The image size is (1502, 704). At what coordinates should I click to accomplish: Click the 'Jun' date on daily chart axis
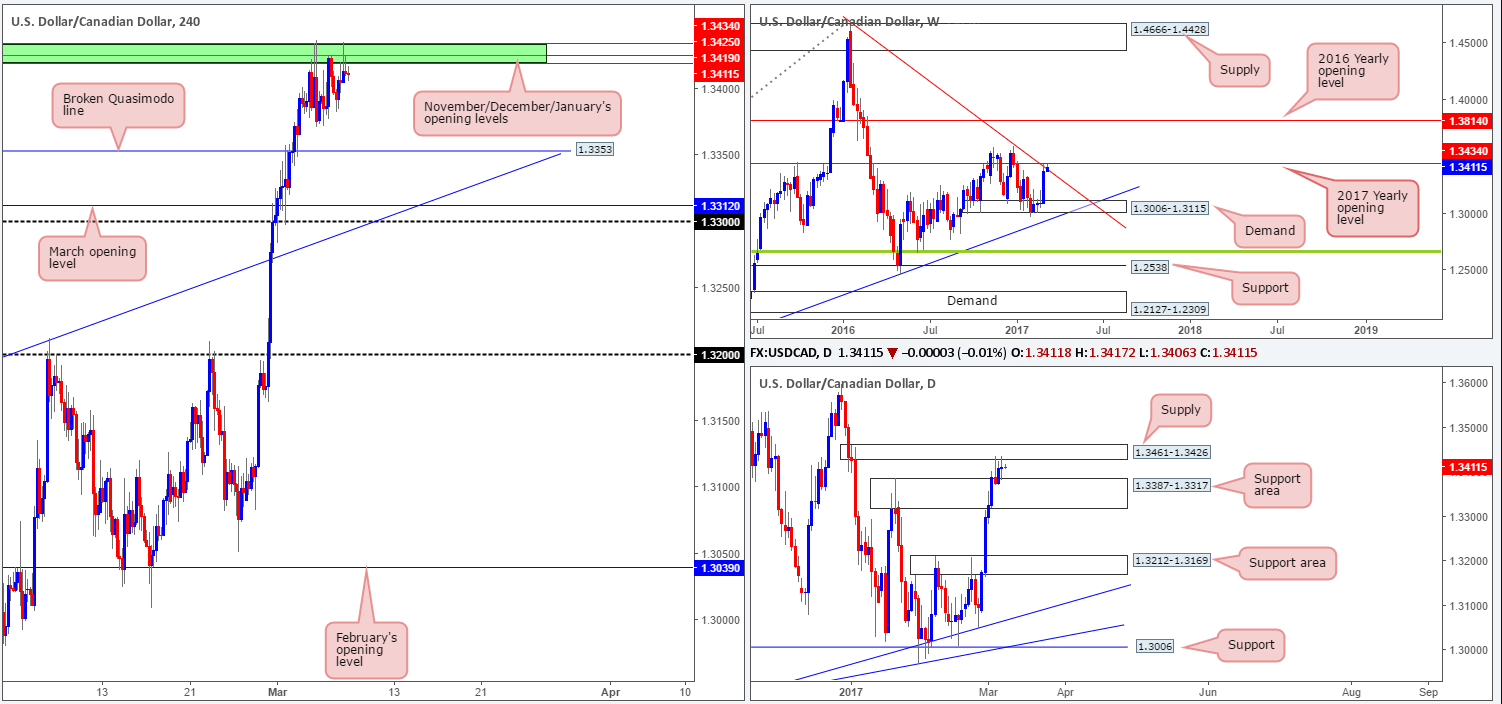(x=1207, y=691)
